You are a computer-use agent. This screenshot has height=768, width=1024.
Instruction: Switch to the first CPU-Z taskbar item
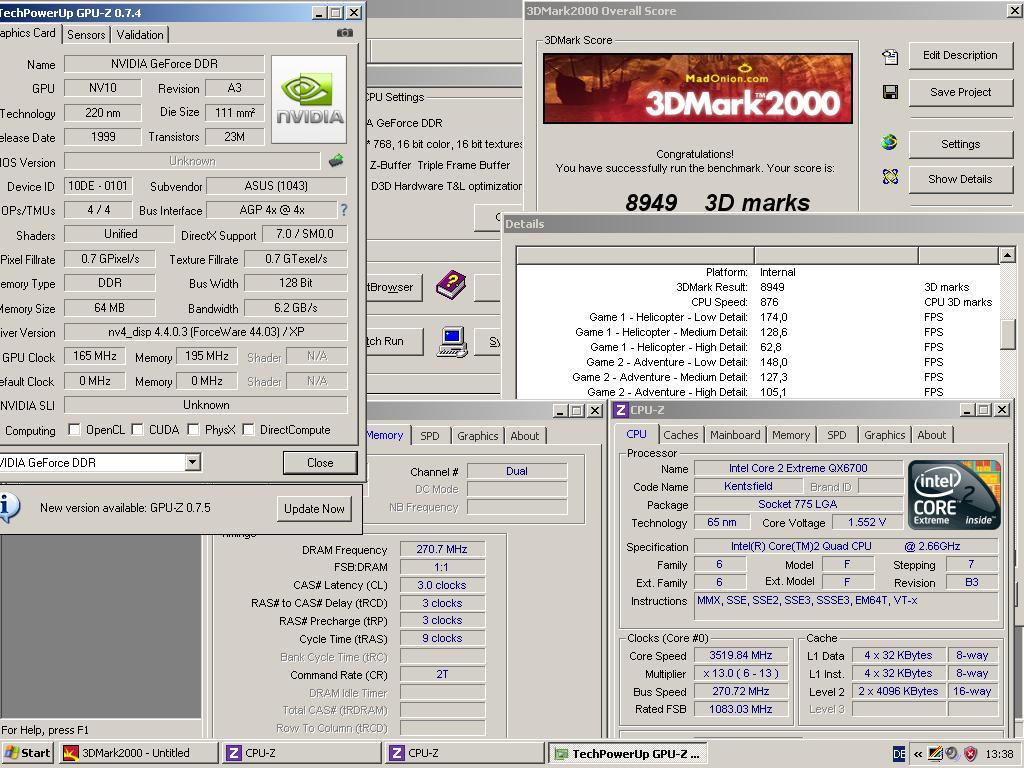point(301,753)
